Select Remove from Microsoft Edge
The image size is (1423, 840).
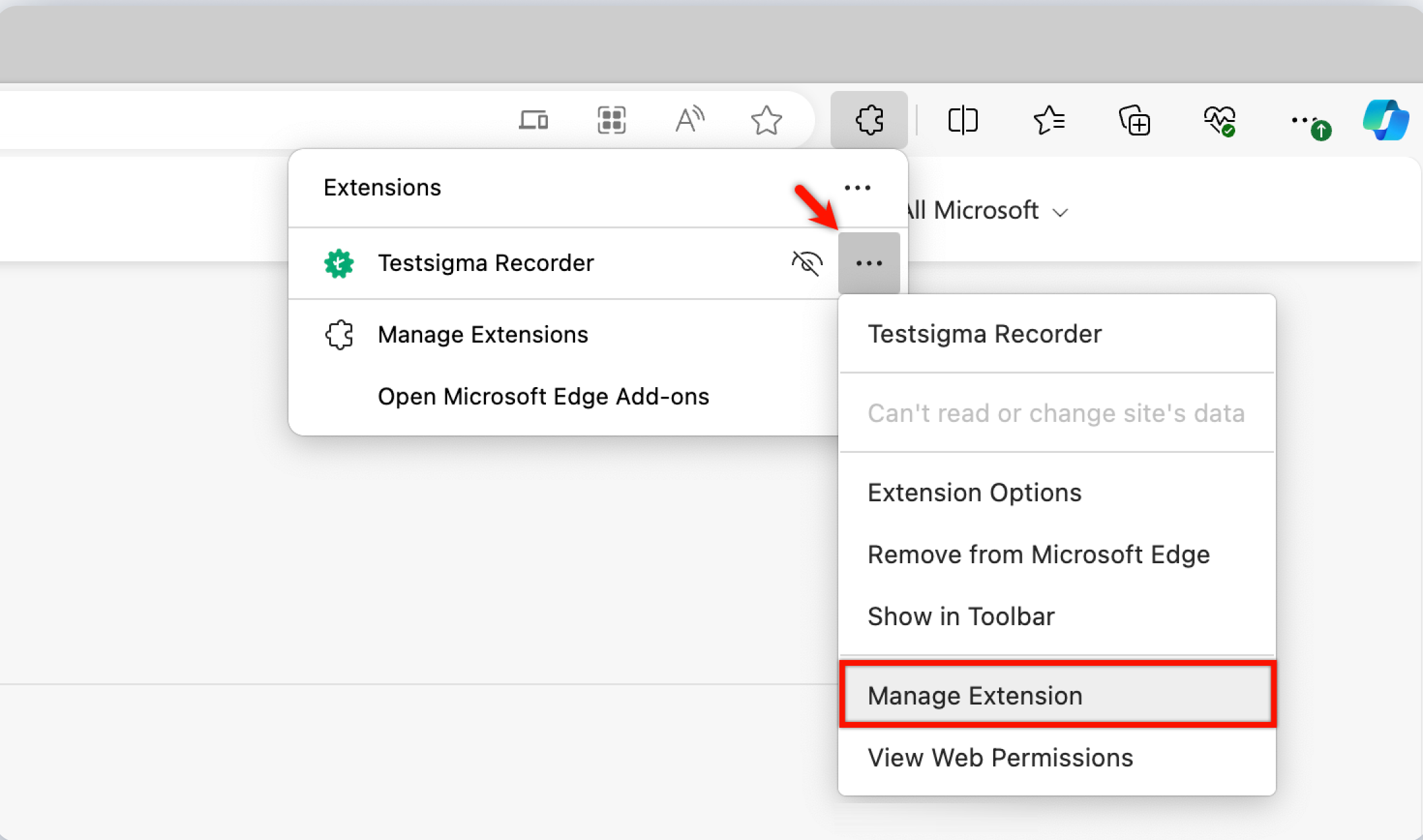click(x=1057, y=555)
